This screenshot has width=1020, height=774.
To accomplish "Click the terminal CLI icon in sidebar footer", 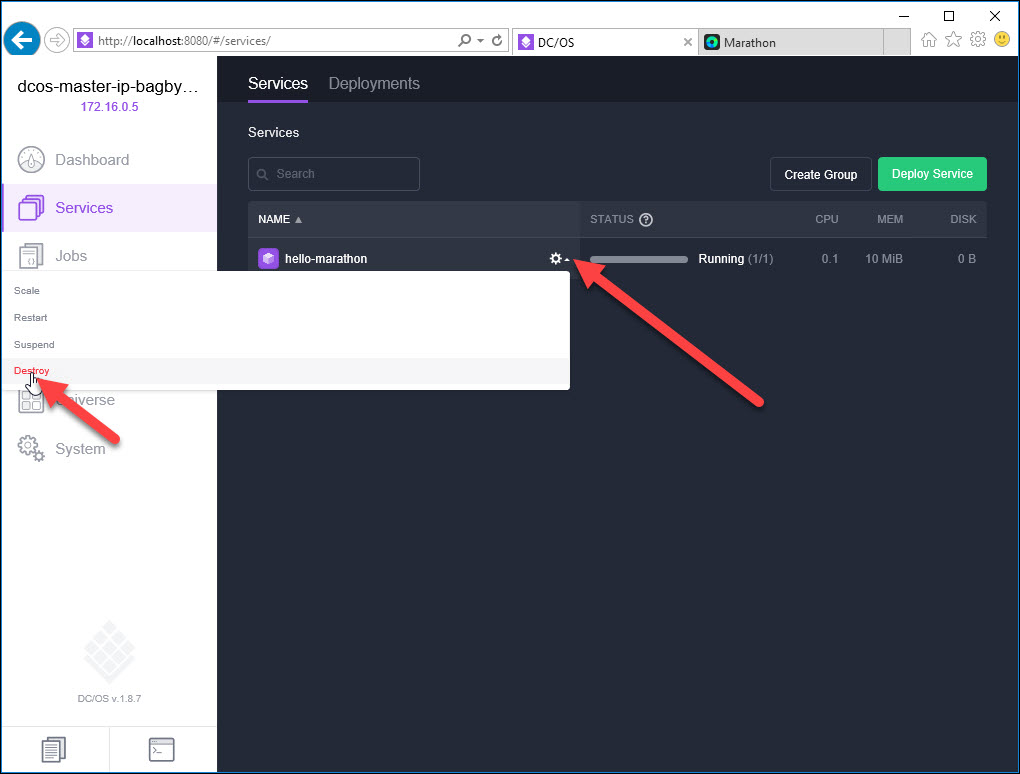I will pos(161,749).
